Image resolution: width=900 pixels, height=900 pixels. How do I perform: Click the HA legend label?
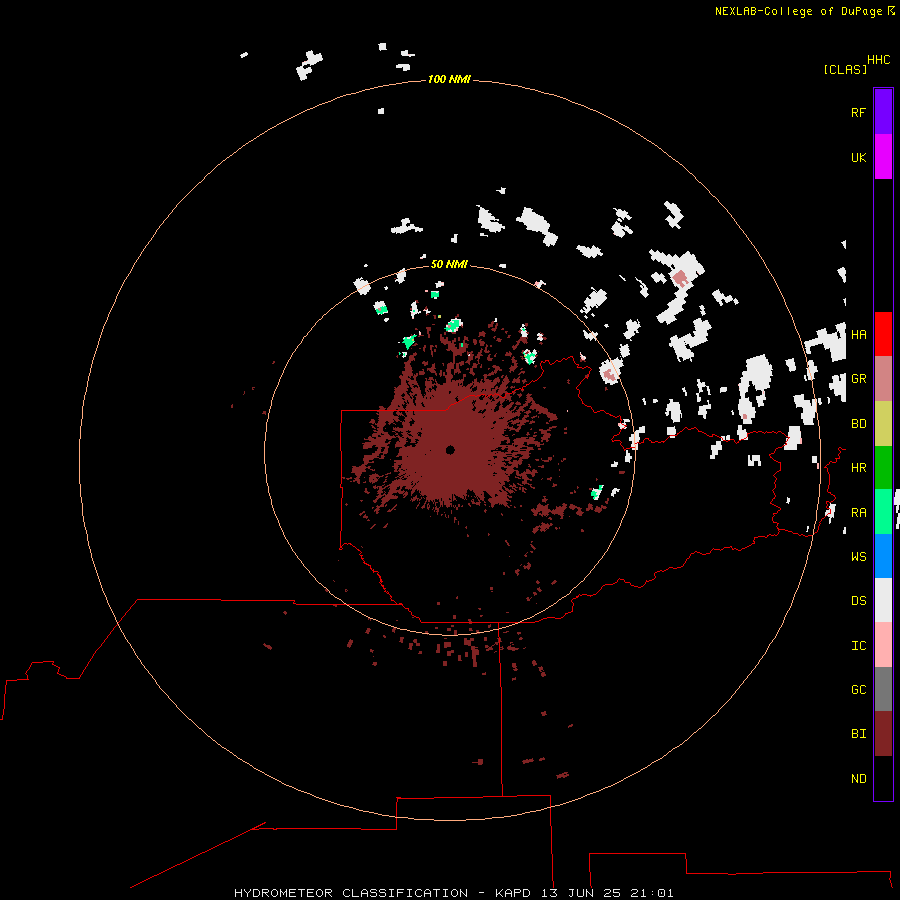(x=858, y=335)
